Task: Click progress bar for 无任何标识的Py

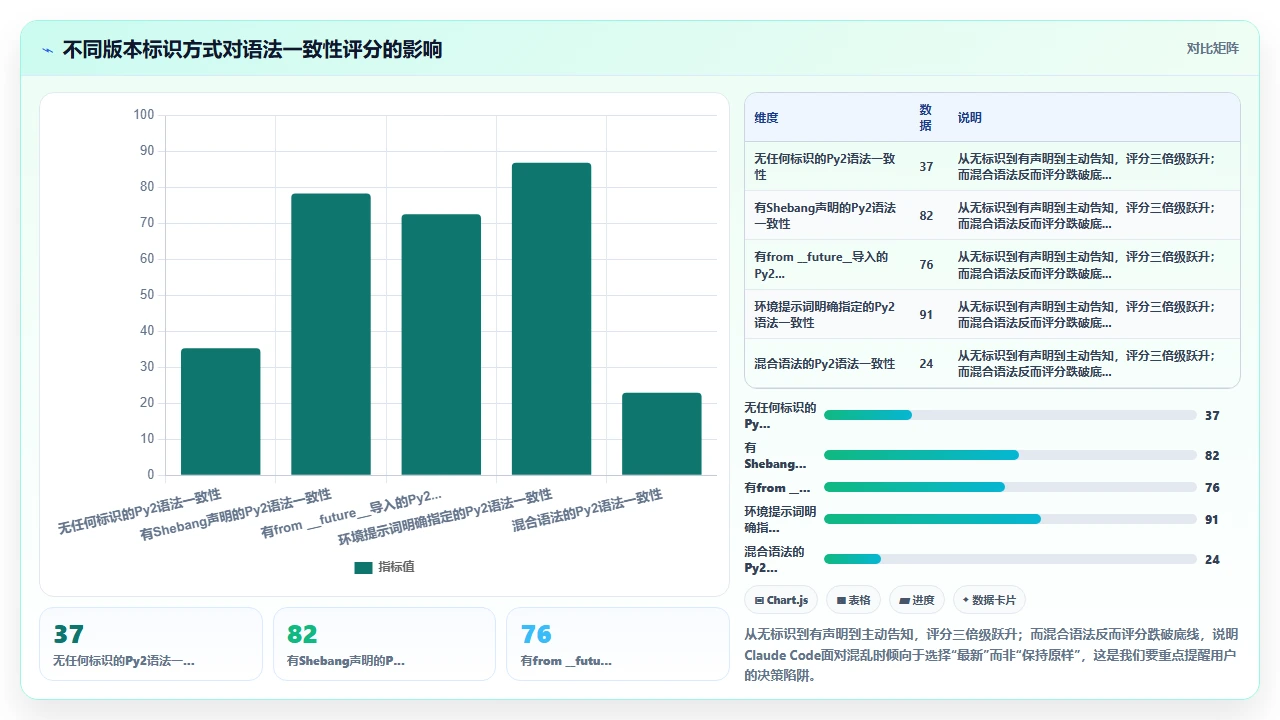Action: (x=1010, y=415)
